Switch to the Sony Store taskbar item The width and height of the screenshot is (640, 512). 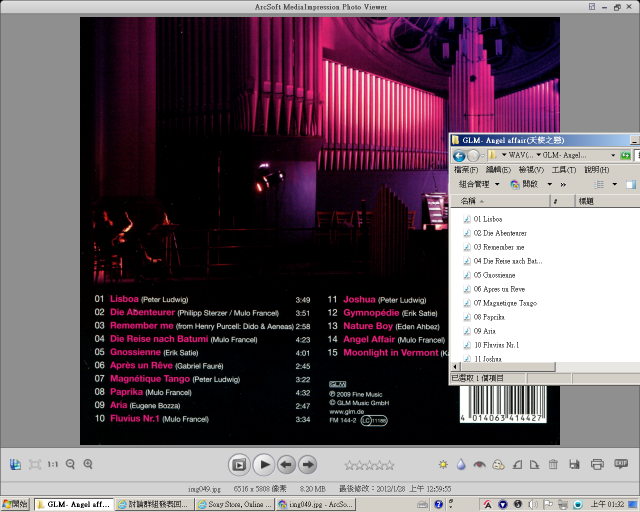pyautogui.click(x=235, y=505)
